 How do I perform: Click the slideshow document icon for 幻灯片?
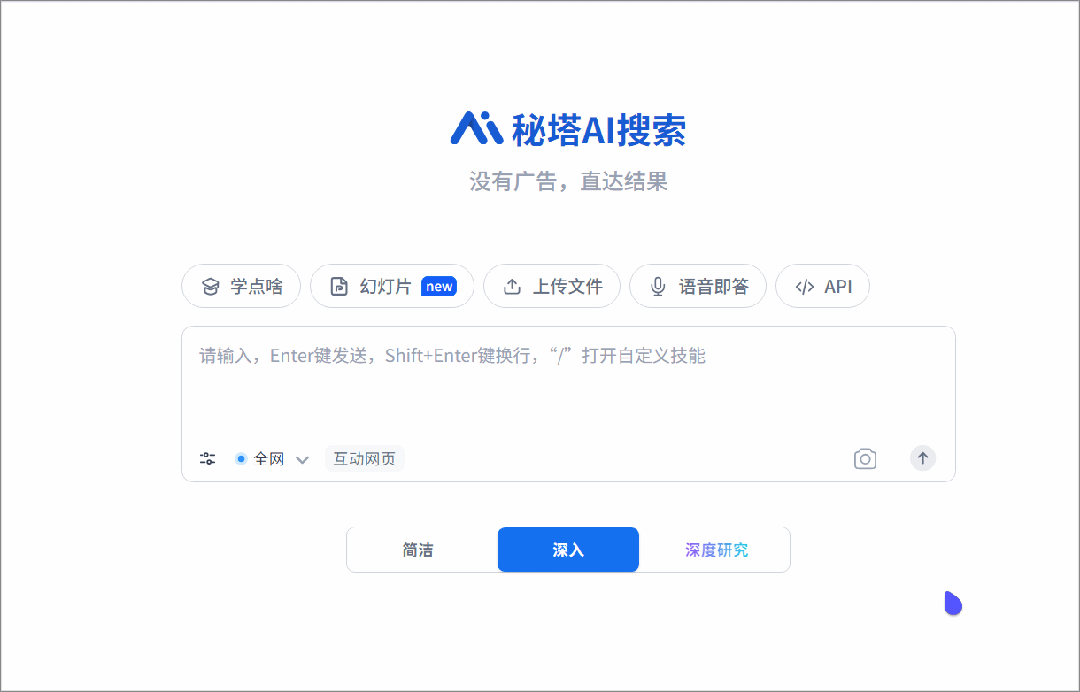pos(339,286)
